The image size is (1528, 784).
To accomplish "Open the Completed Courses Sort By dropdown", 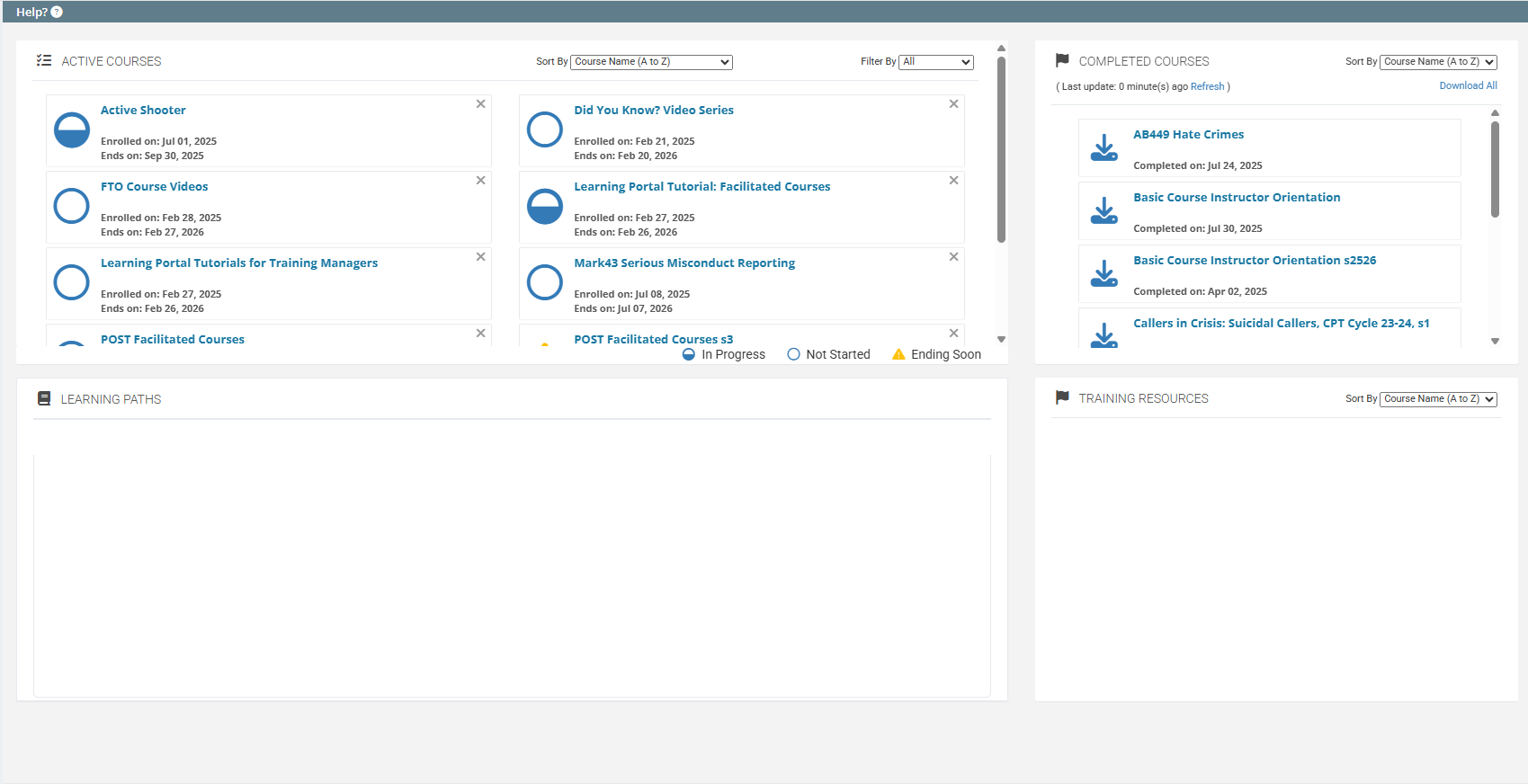I will 1437,62.
